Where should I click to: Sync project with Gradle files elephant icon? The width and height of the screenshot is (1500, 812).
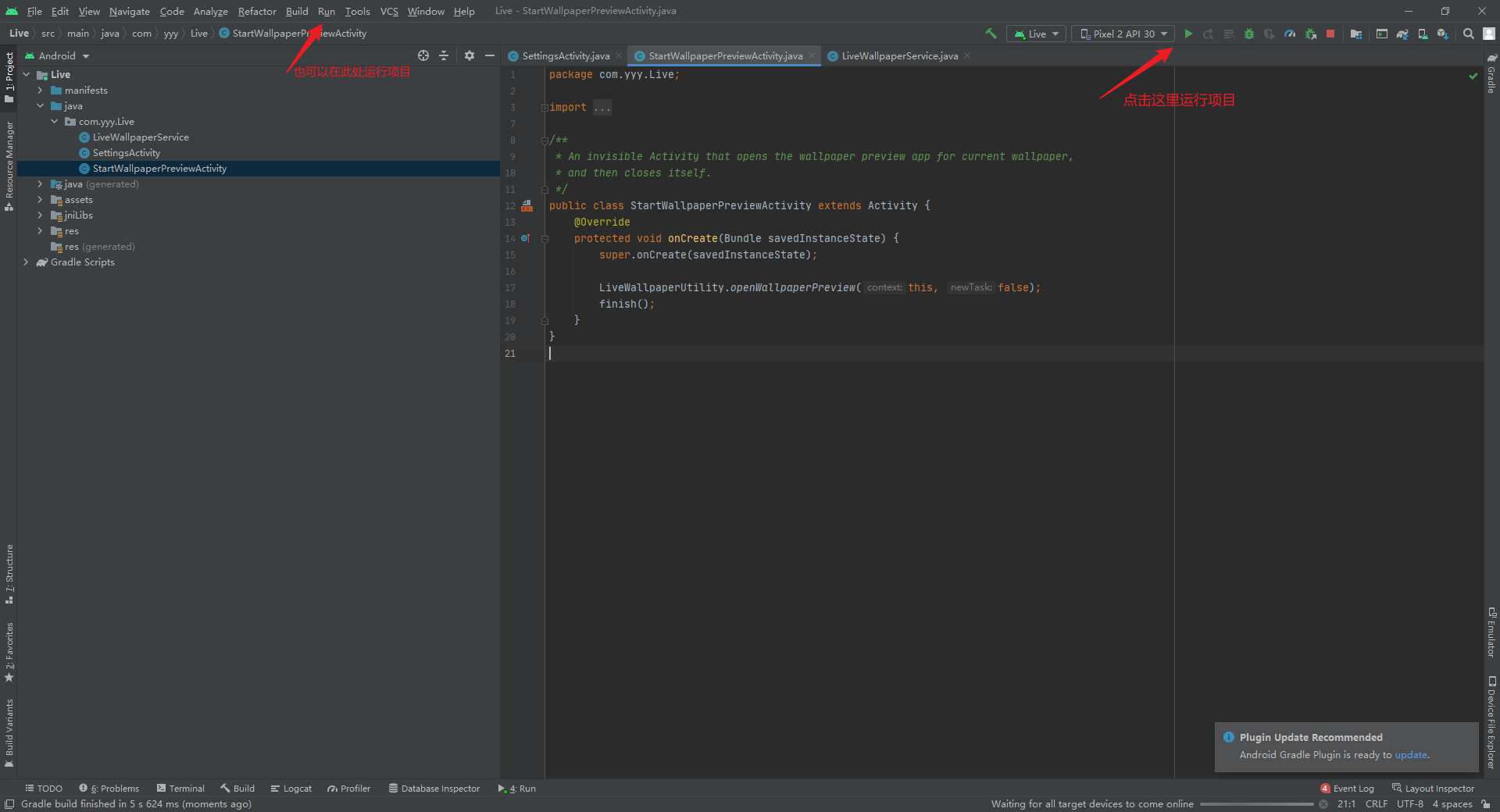click(x=1402, y=34)
